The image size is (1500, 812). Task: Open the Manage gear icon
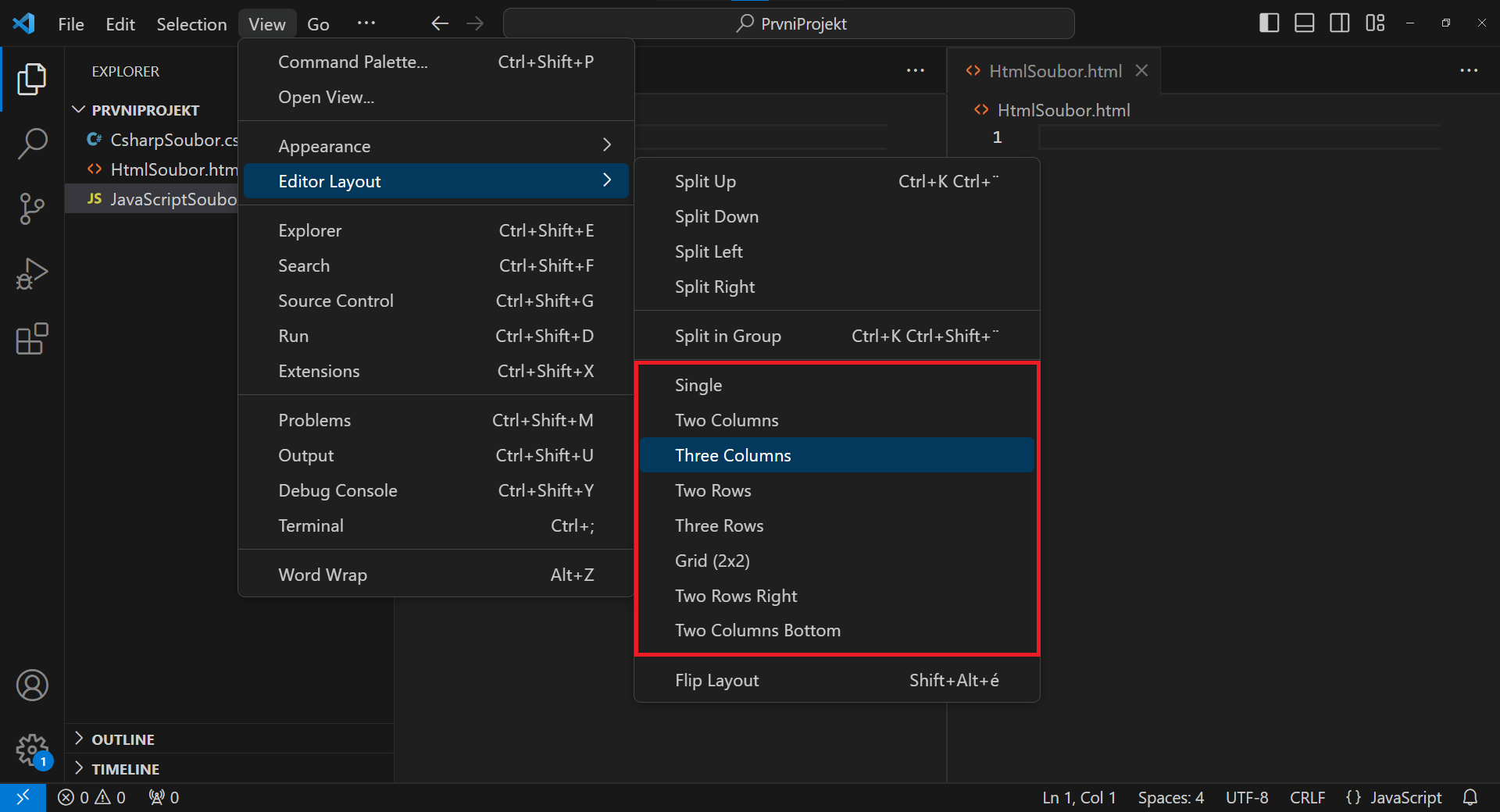point(32,750)
